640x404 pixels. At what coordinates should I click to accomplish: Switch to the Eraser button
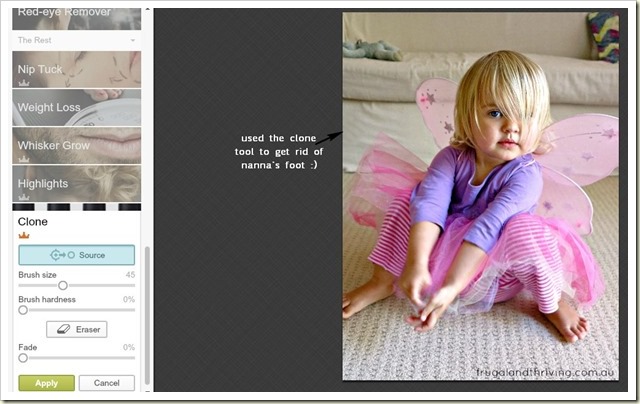coord(77,329)
